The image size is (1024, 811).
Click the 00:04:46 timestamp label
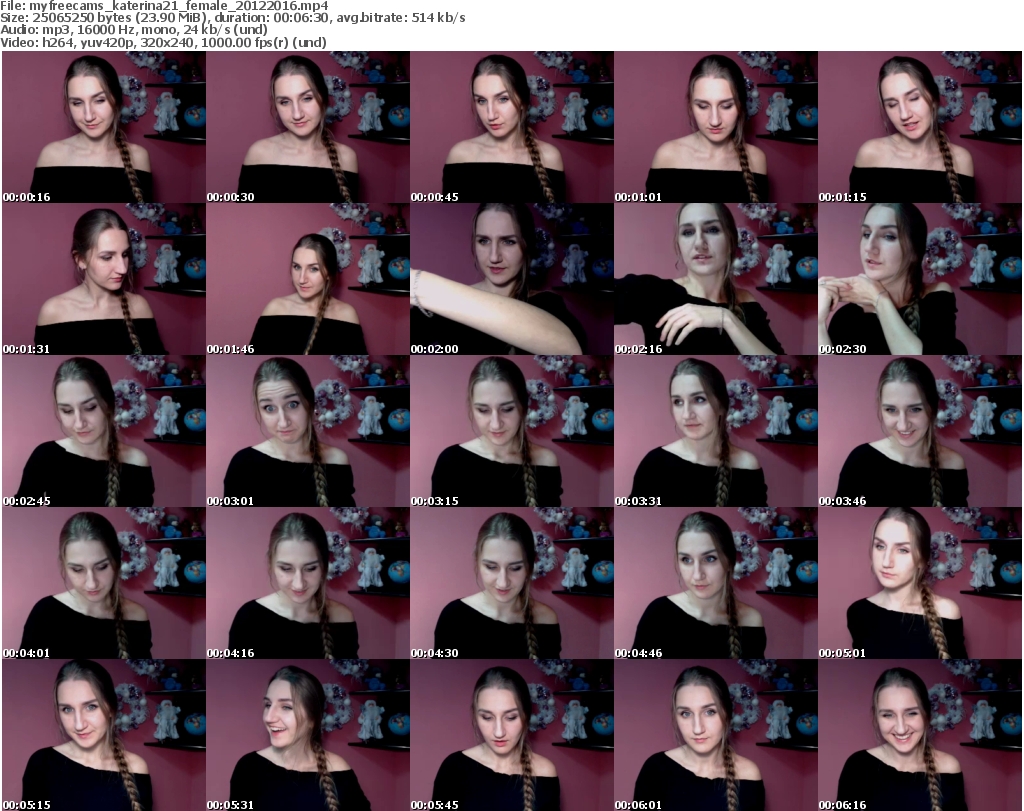pos(639,653)
